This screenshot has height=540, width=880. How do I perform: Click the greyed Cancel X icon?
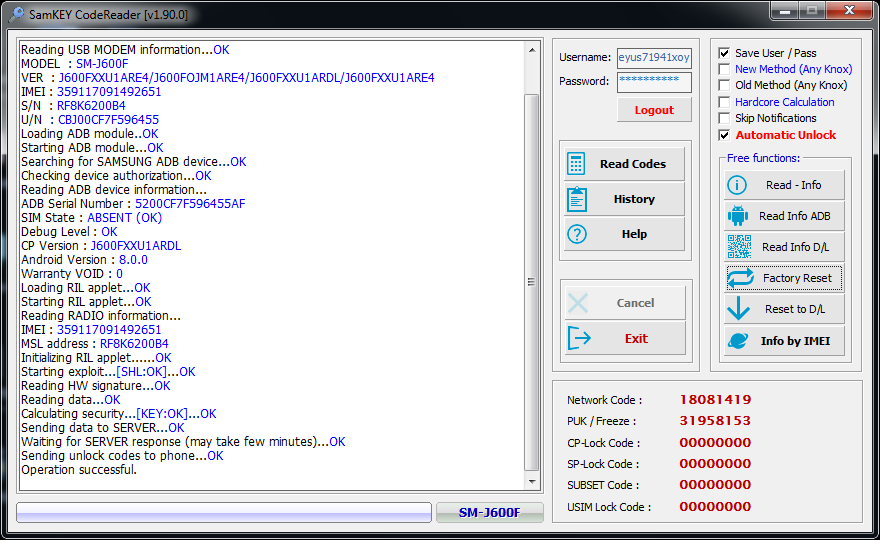pos(578,303)
